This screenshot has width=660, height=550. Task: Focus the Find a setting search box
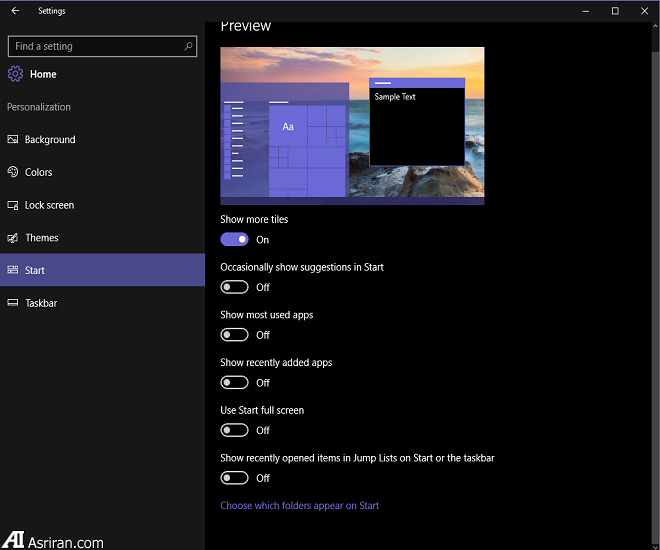[x=95, y=46]
